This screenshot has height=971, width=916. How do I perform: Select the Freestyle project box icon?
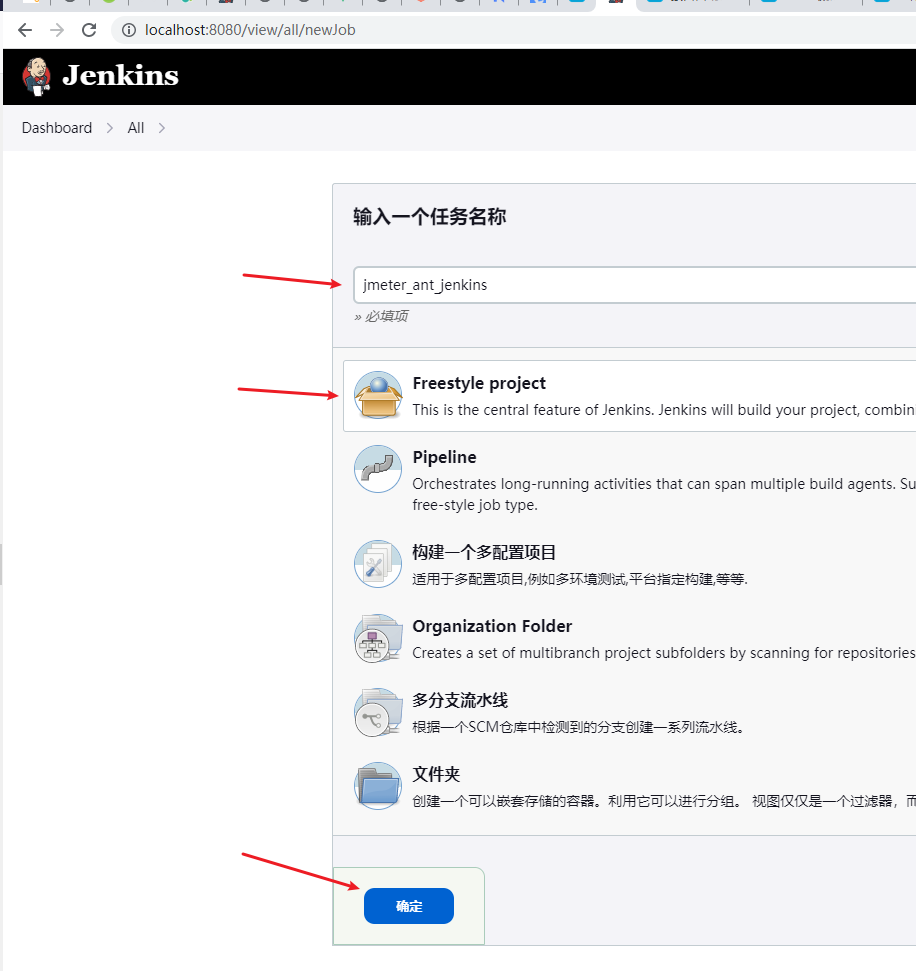378,394
